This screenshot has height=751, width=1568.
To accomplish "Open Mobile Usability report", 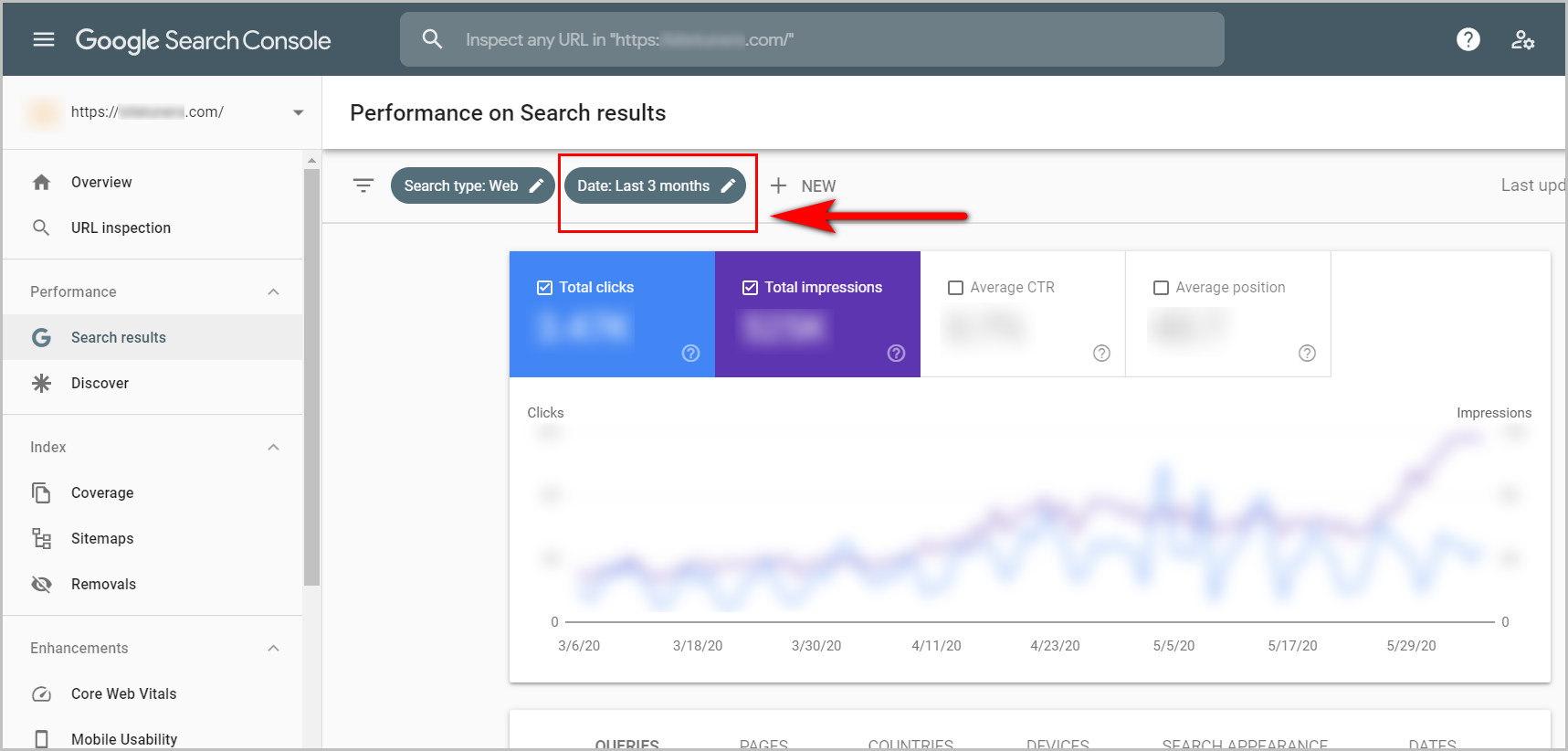I will click(153, 738).
